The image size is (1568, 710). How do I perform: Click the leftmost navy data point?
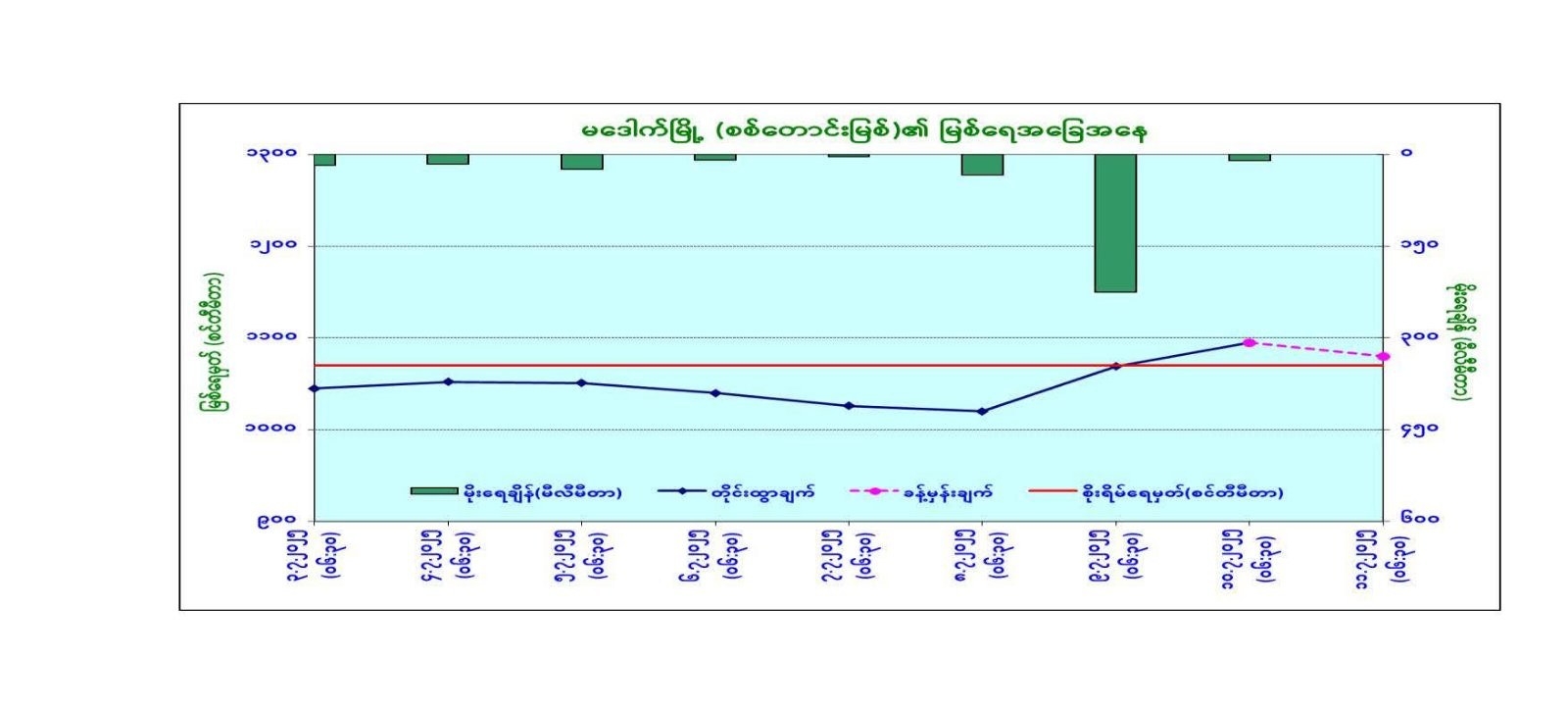(x=314, y=389)
